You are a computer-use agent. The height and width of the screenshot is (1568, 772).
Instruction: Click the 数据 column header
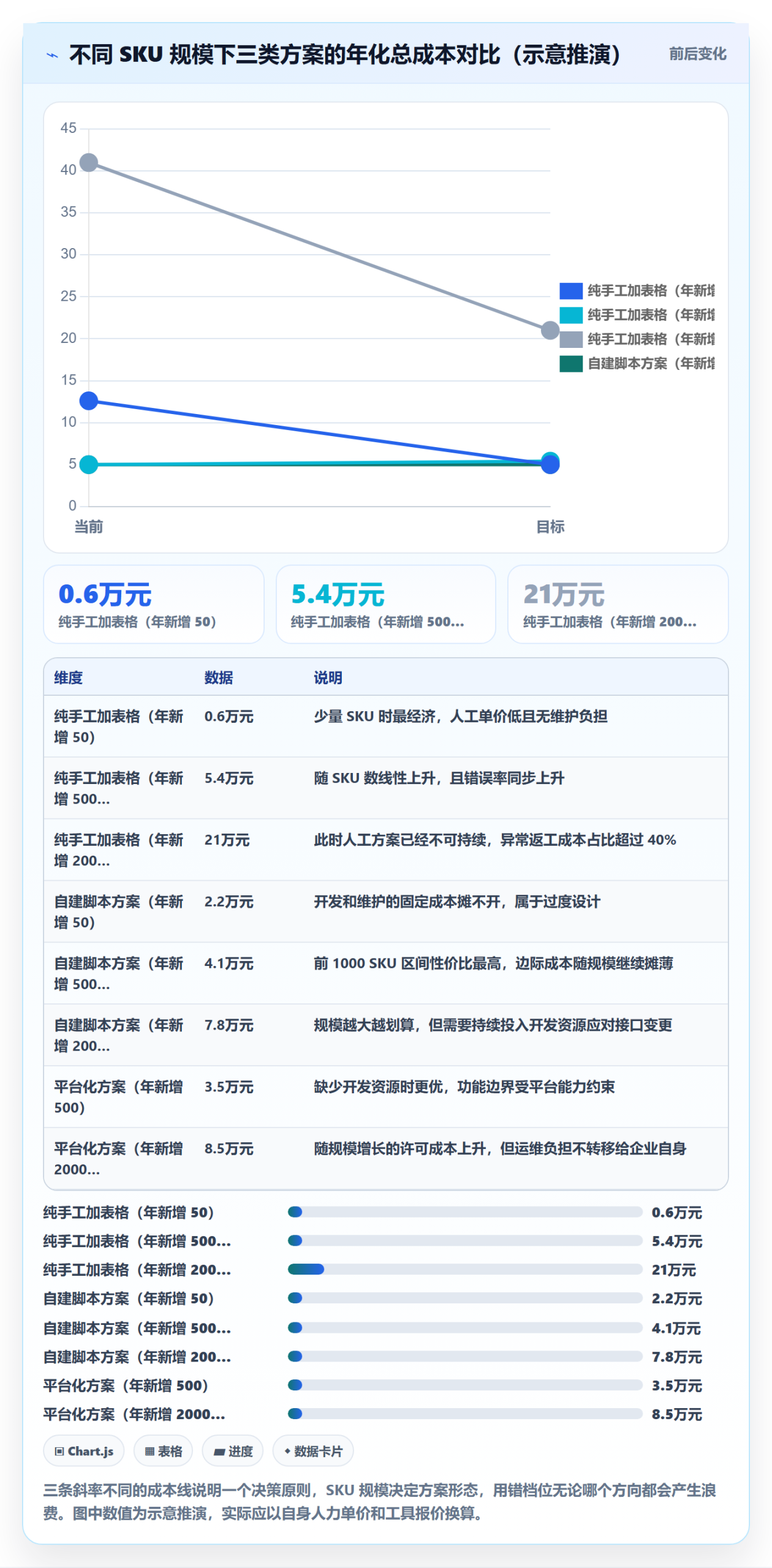click(x=219, y=677)
